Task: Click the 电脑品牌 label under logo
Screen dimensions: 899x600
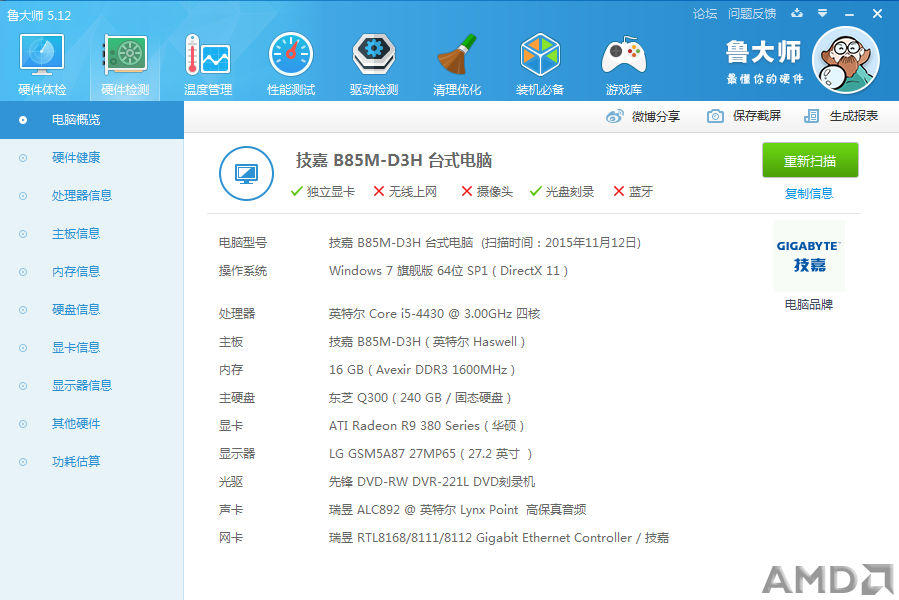Action: click(808, 305)
